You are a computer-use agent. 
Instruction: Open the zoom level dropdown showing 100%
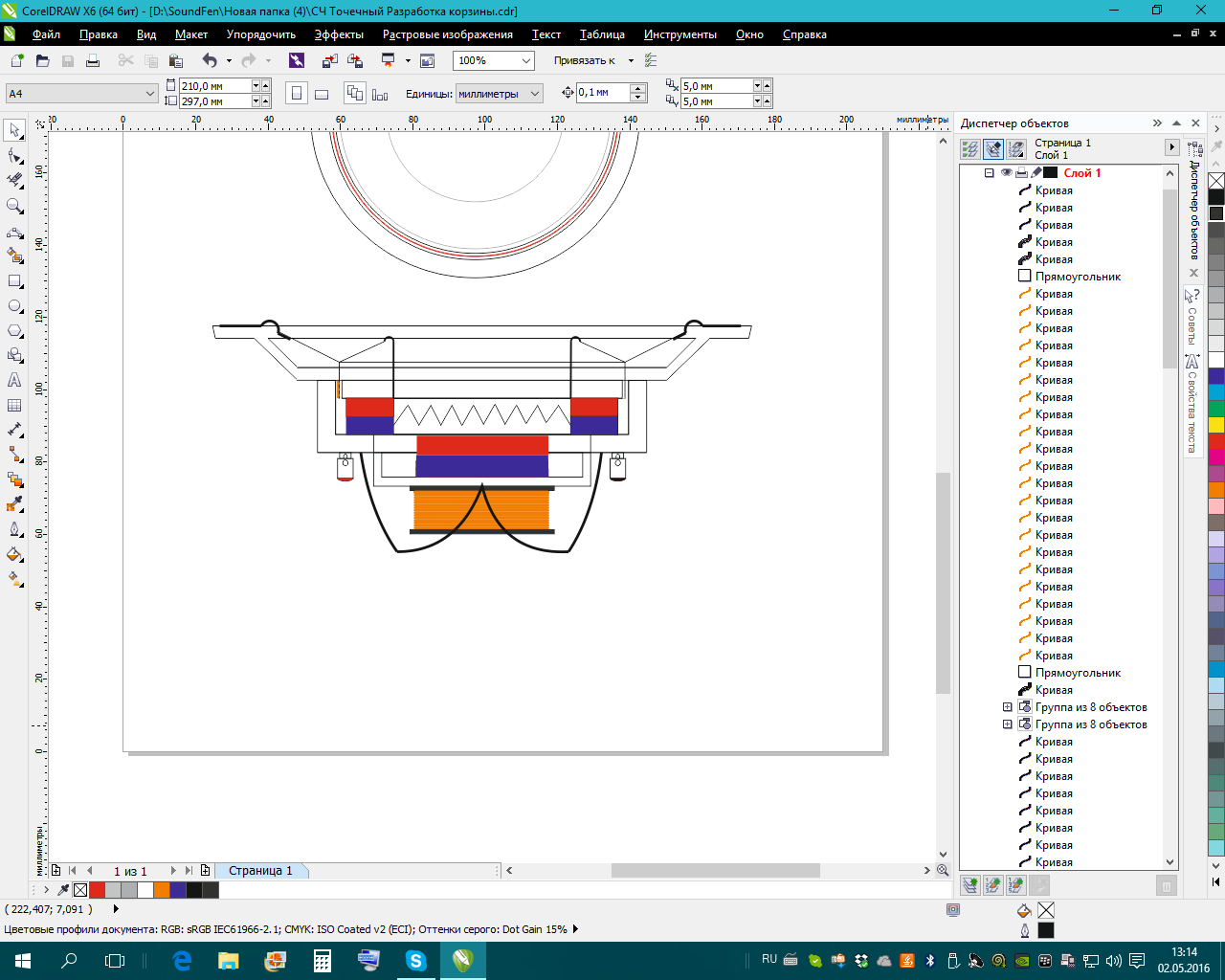pyautogui.click(x=525, y=60)
